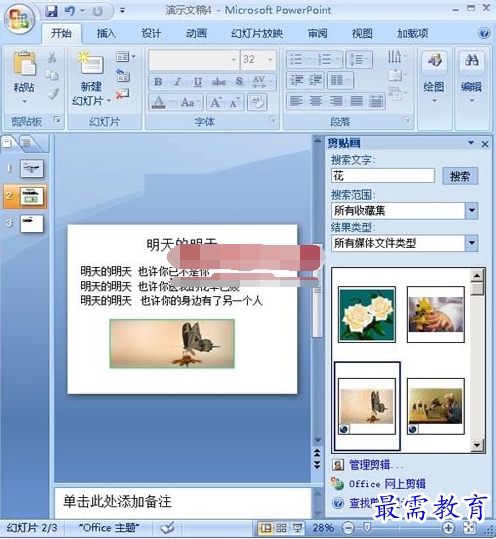The height and width of the screenshot is (539, 496).
Task: Apply bold formatting
Action: (x=158, y=82)
